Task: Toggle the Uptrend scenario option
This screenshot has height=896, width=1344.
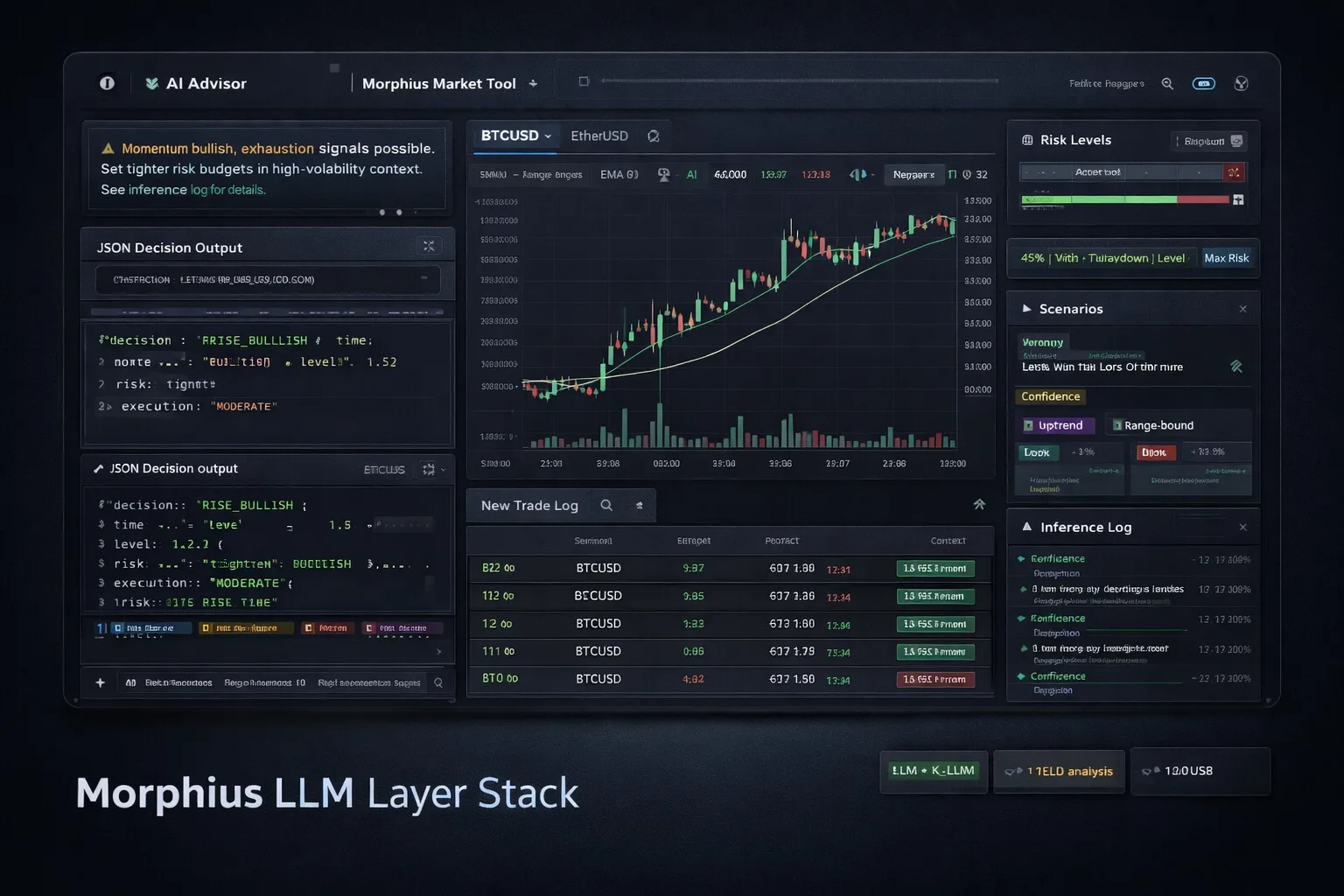Action: [1056, 425]
